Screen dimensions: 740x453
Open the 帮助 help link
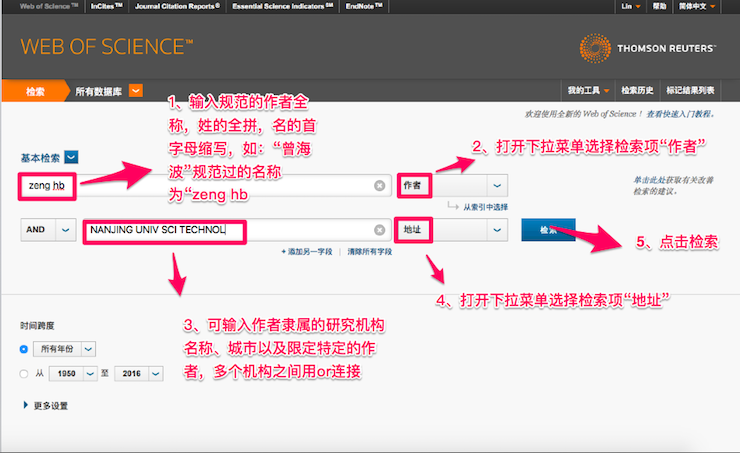659,6
